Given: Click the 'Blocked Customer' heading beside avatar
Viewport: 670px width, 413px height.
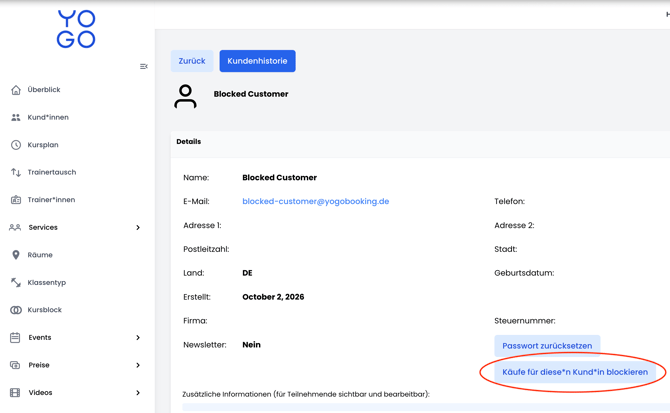Looking at the screenshot, I should pos(251,94).
